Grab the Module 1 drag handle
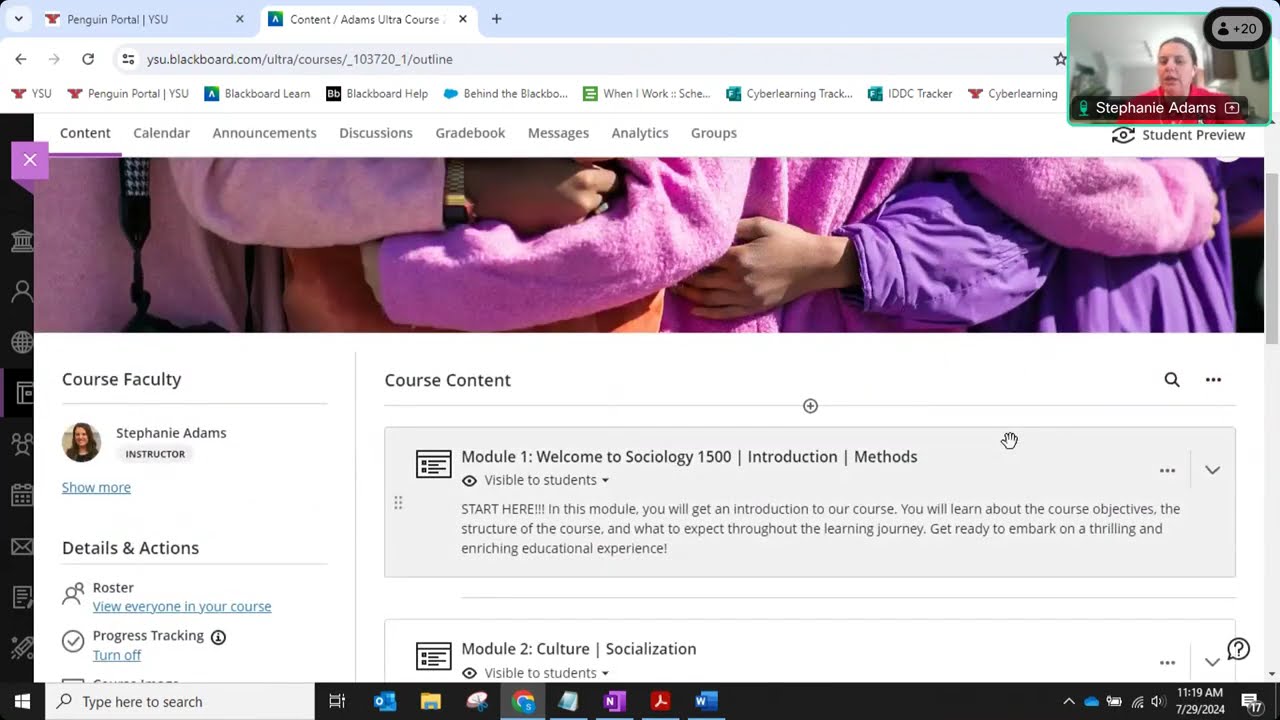 (398, 503)
